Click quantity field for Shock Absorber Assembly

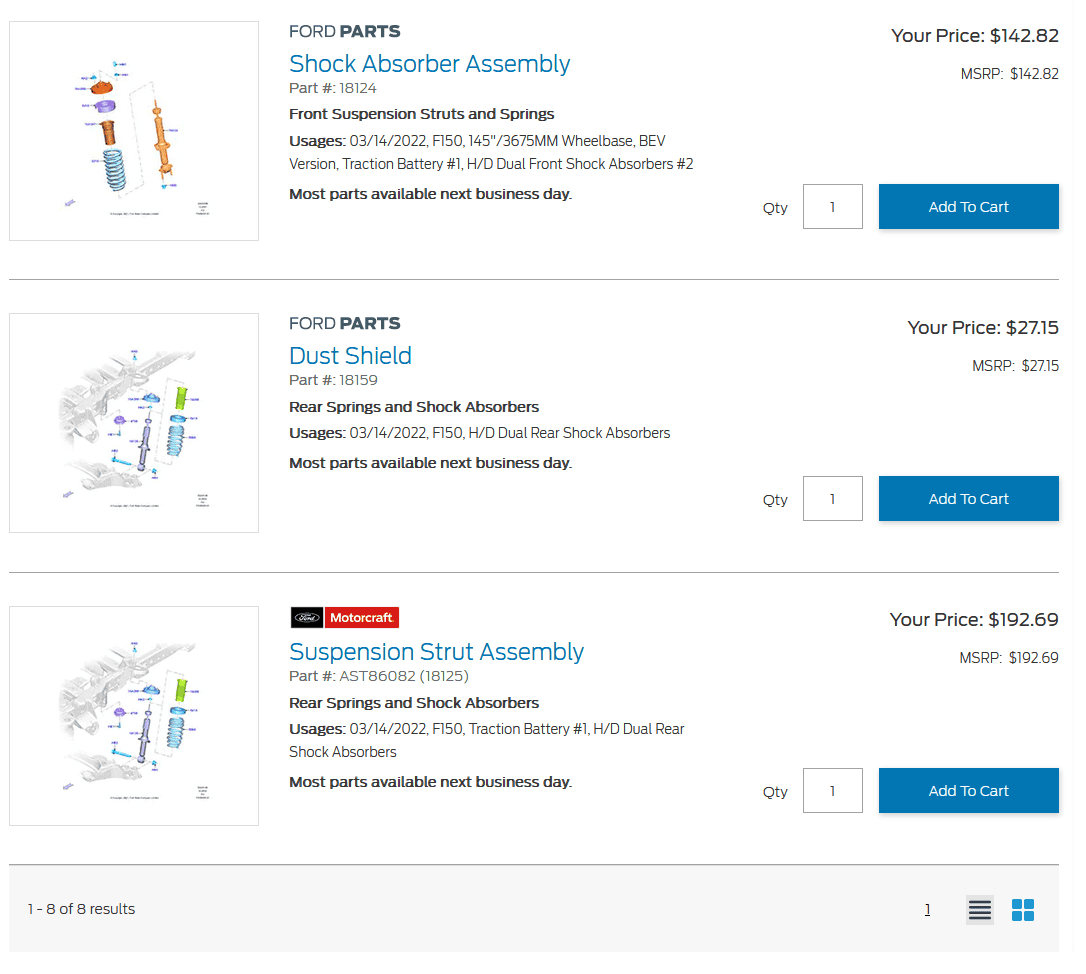point(832,208)
